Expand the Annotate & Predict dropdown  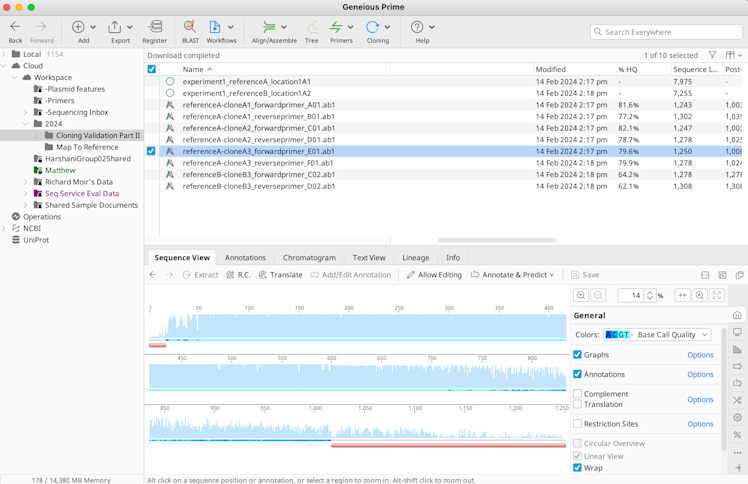tap(514, 275)
